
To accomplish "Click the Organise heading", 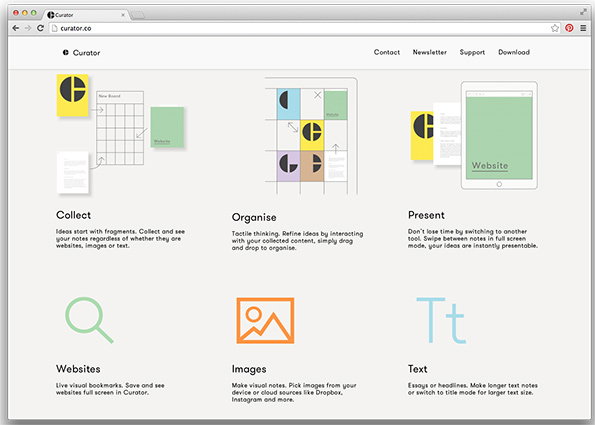I will click(254, 217).
